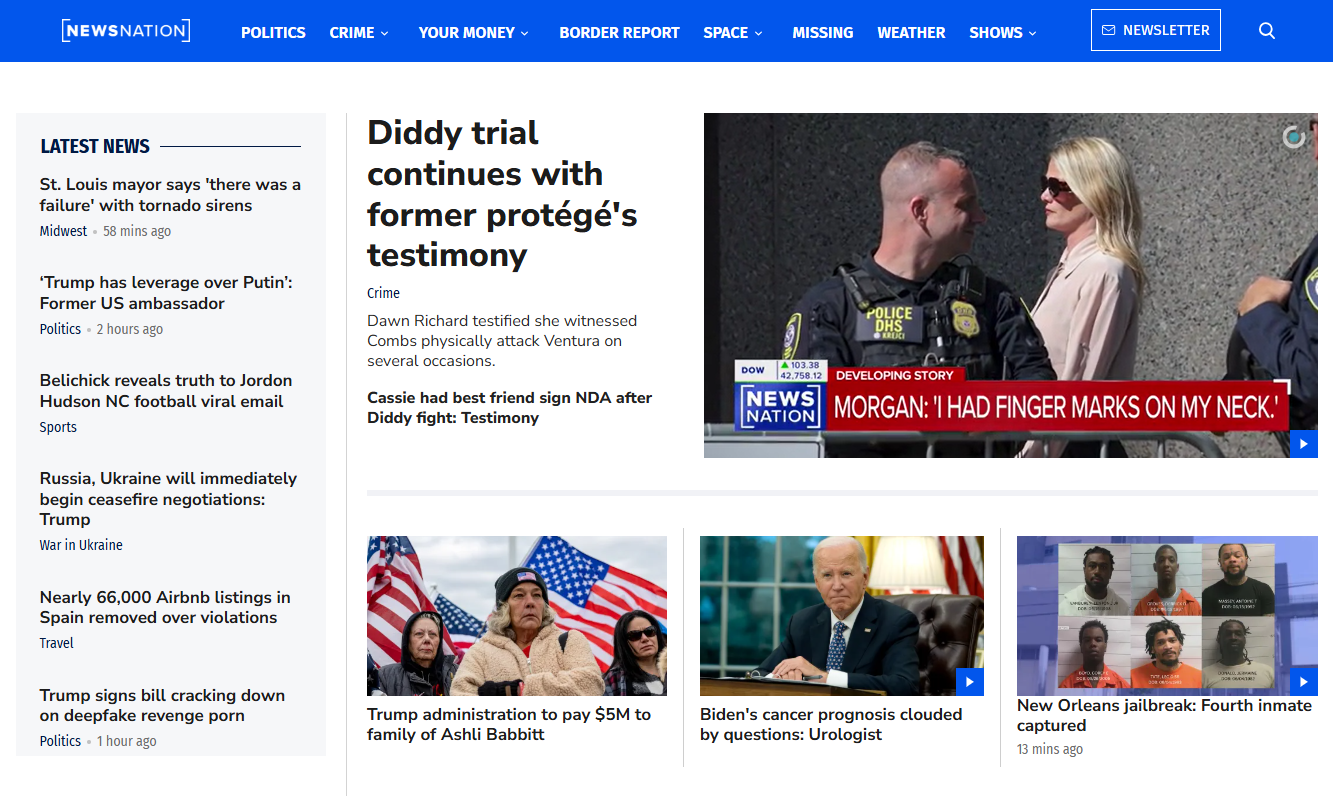Play the New Orleans jailbreak video
This screenshot has height=807, width=1333.
tap(1303, 682)
